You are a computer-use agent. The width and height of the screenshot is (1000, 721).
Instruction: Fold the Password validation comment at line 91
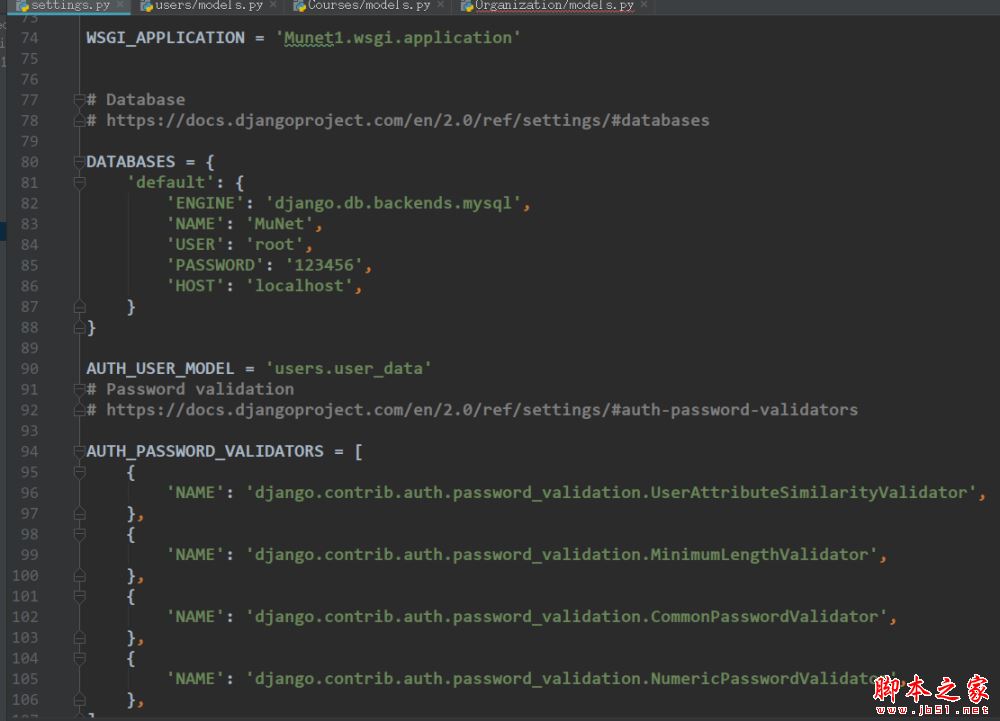click(x=80, y=389)
